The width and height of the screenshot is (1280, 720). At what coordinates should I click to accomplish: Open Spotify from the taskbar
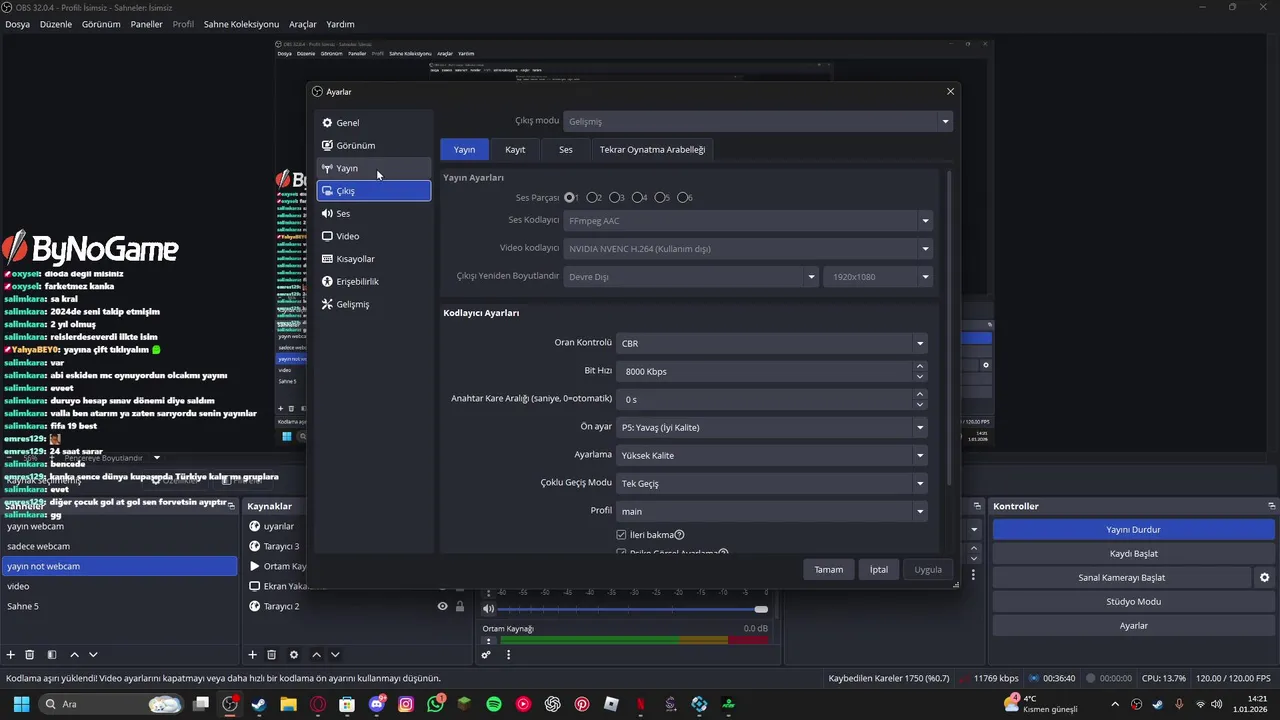[494, 704]
